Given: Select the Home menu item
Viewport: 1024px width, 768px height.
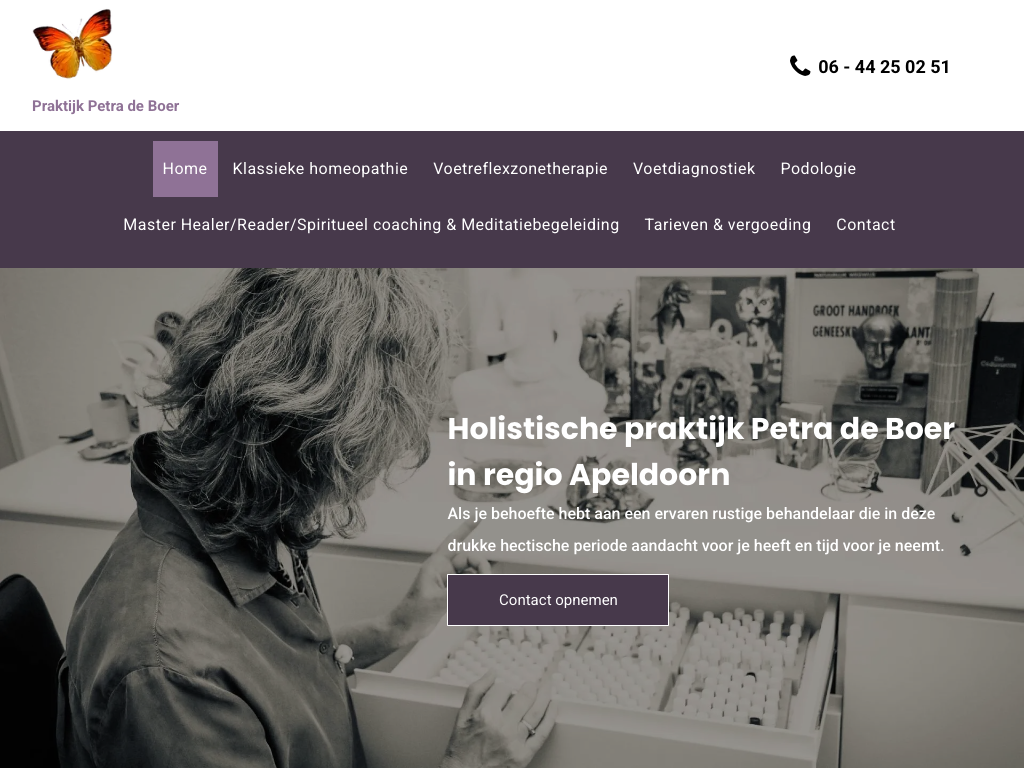Looking at the screenshot, I should 185,168.
